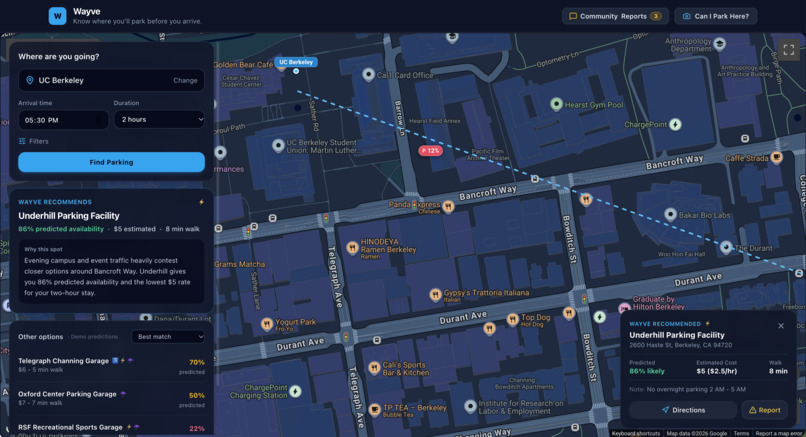This screenshot has width=806, height=437.
Task: Open the Filters options
Action: click(x=33, y=141)
